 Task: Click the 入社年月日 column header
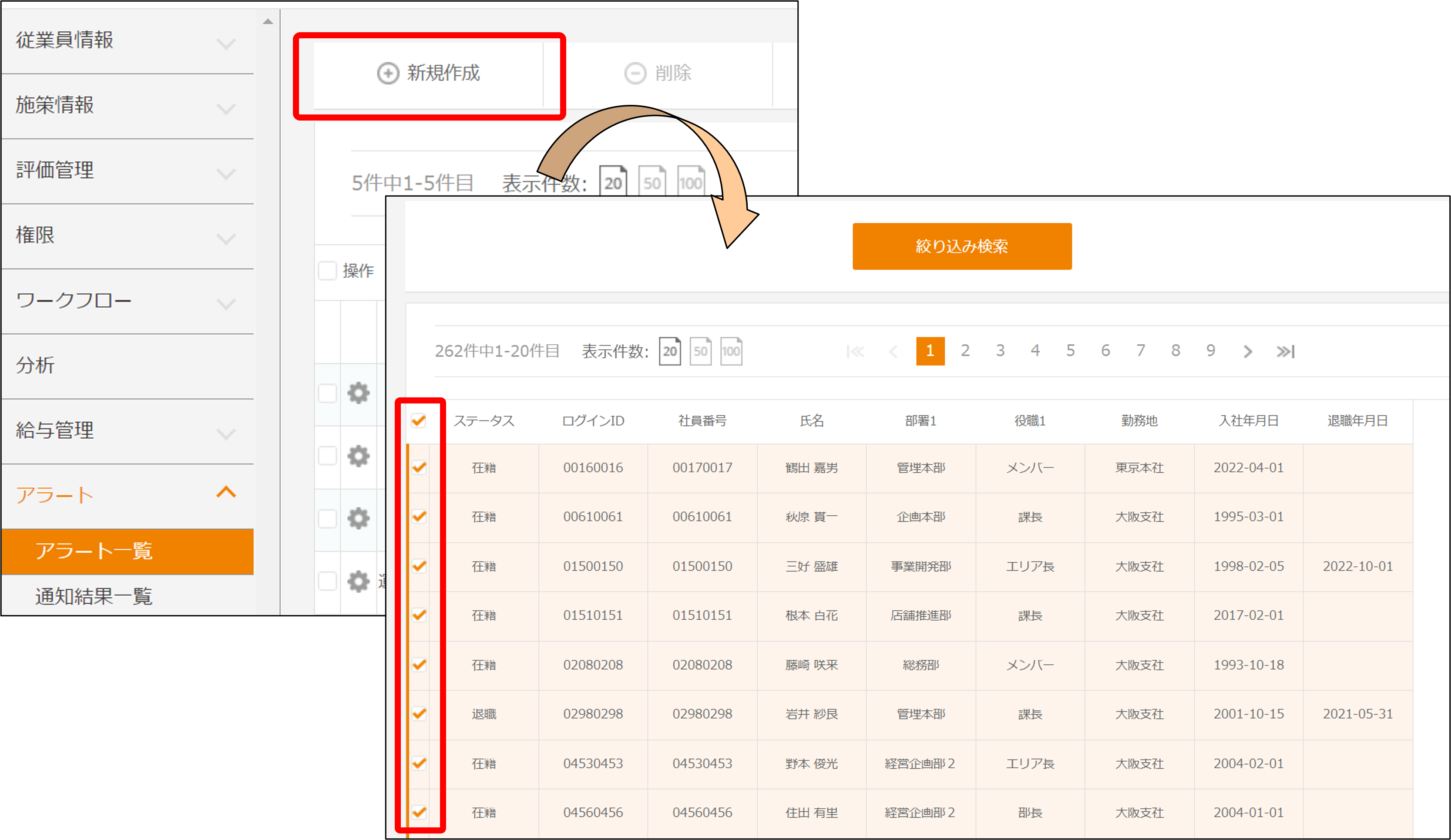click(1249, 421)
